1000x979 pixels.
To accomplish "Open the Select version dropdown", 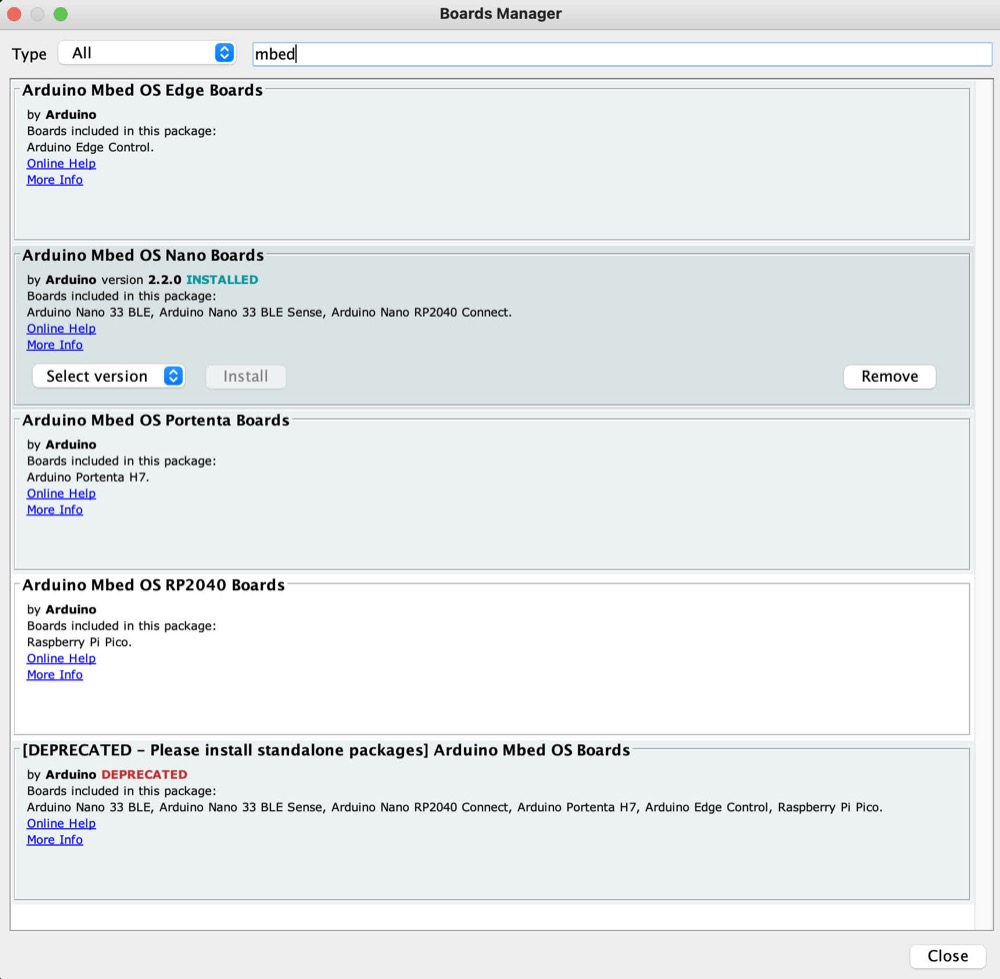I will 108,376.
